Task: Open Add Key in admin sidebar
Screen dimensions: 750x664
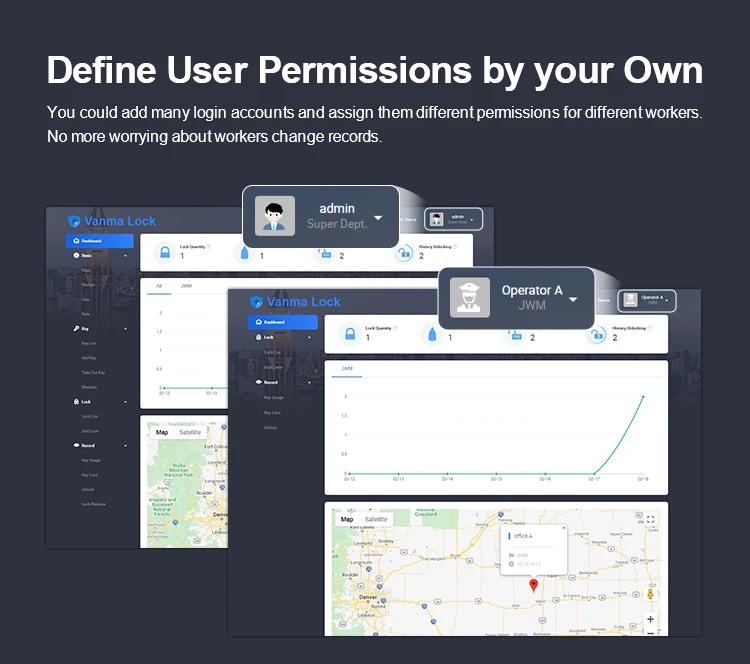Action: (x=89, y=358)
